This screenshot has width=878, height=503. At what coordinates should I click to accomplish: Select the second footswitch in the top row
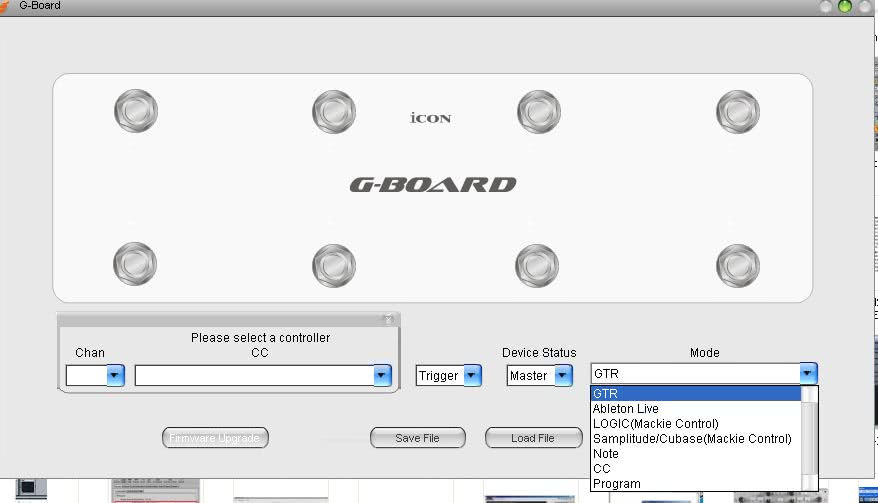click(334, 112)
